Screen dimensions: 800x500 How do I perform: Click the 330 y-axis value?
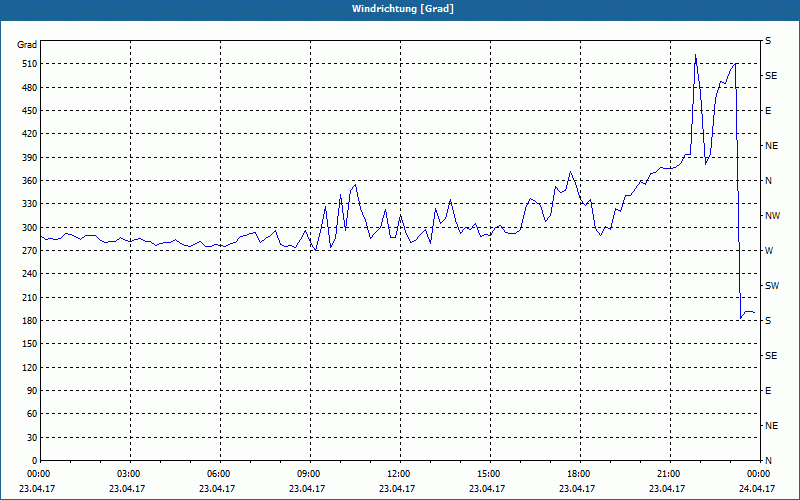[29, 204]
